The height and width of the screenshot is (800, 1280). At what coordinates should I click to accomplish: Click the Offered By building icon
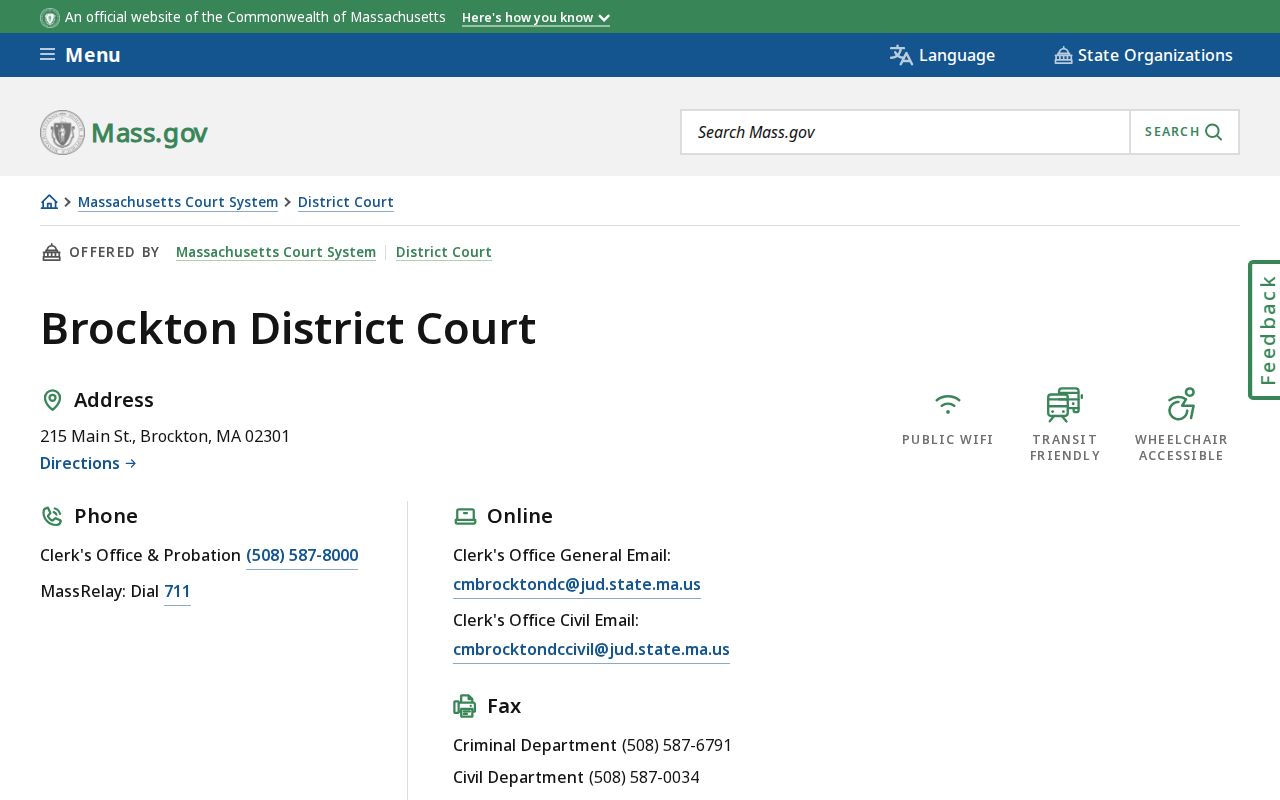51,252
